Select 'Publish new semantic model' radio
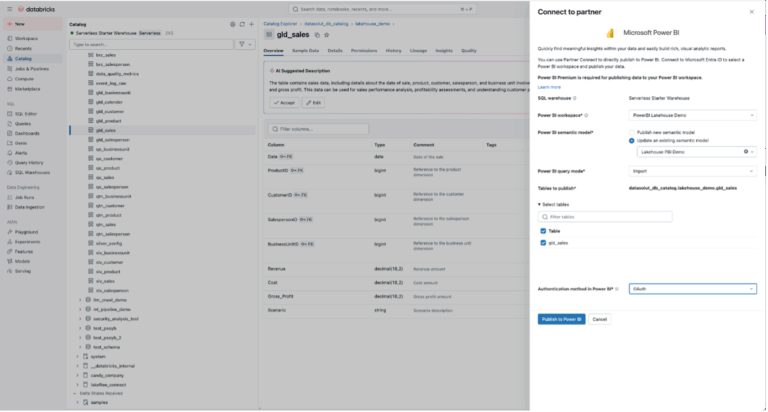This screenshot has width=768, height=412. coord(631,132)
